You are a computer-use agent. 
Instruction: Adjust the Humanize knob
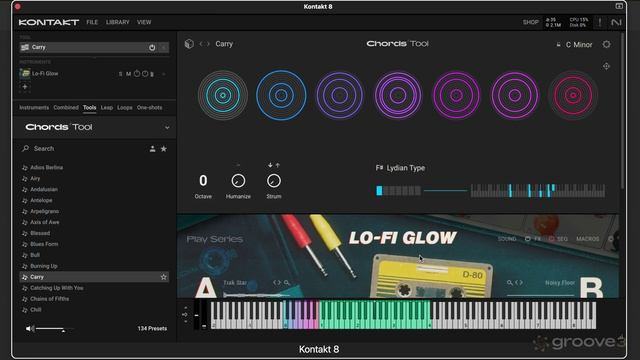(x=238, y=181)
